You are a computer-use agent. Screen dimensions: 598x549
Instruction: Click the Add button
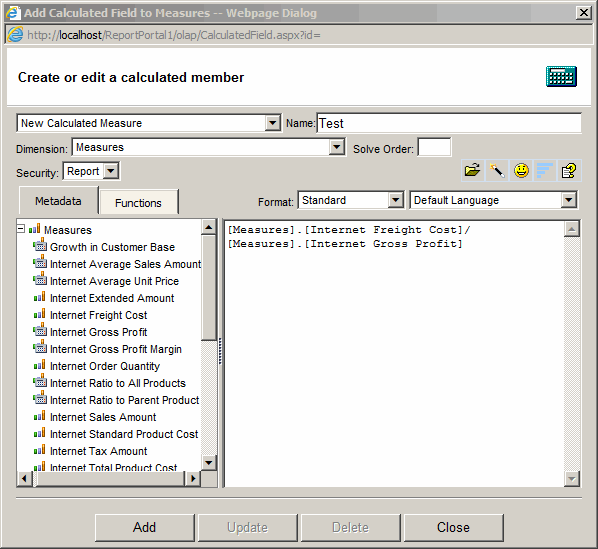pos(145,528)
